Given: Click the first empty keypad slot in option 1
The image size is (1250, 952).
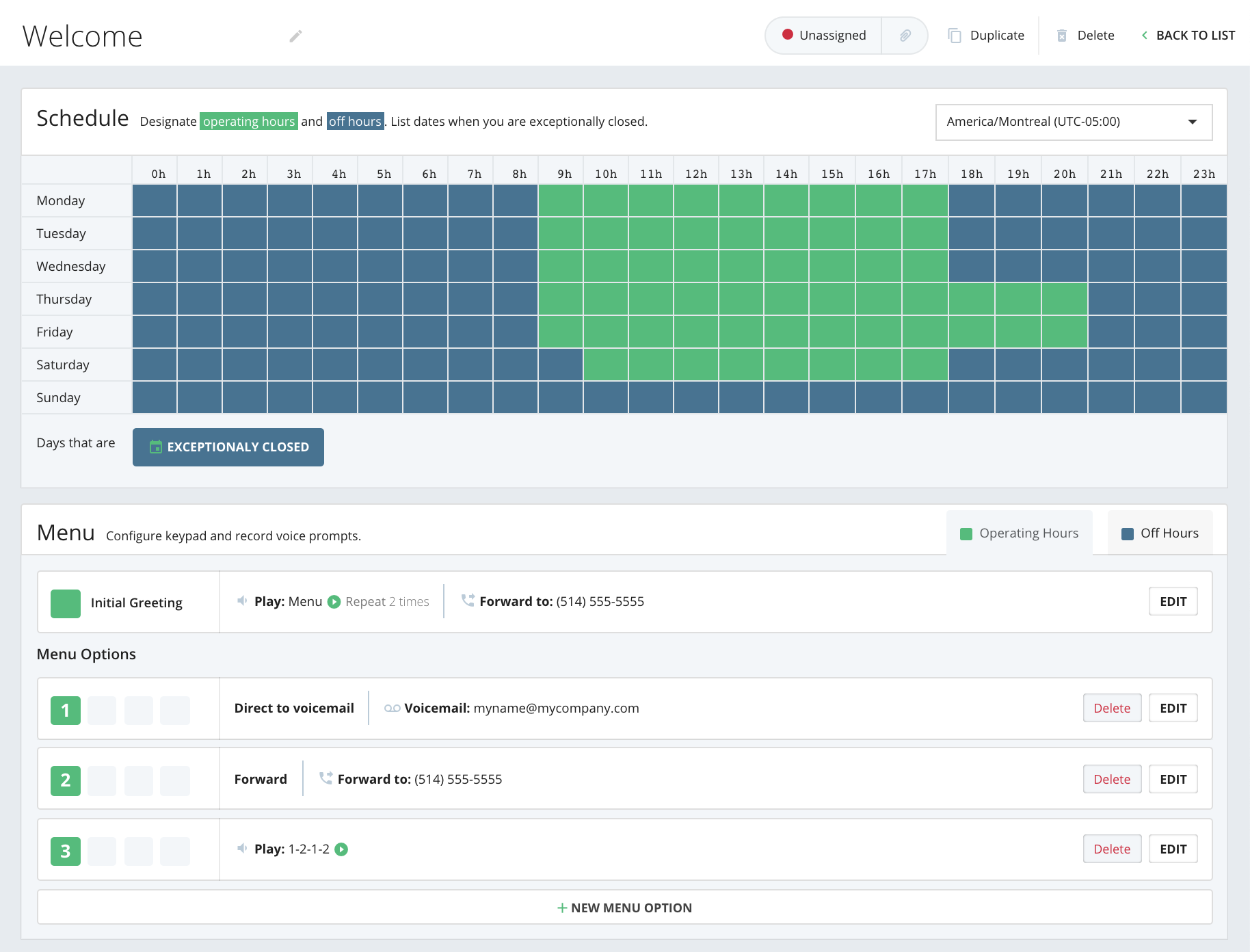Looking at the screenshot, I should tap(102, 711).
